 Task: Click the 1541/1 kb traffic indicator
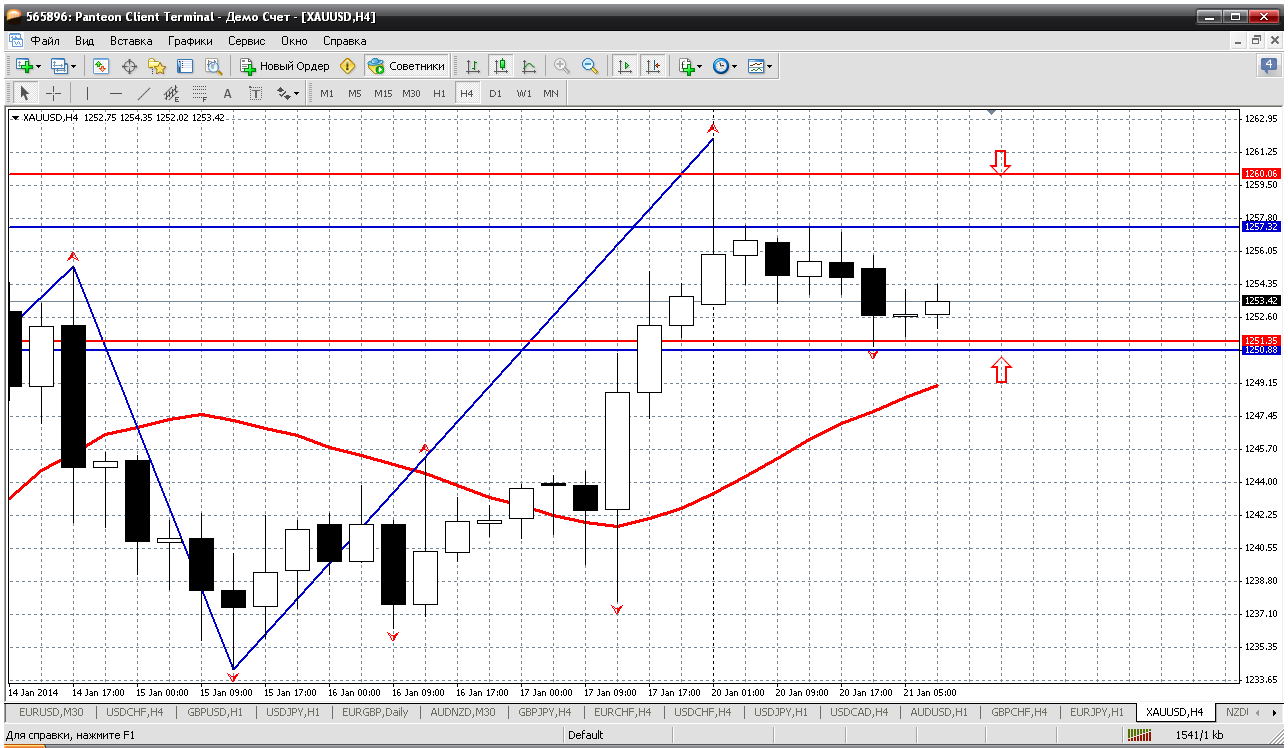click(x=1200, y=735)
